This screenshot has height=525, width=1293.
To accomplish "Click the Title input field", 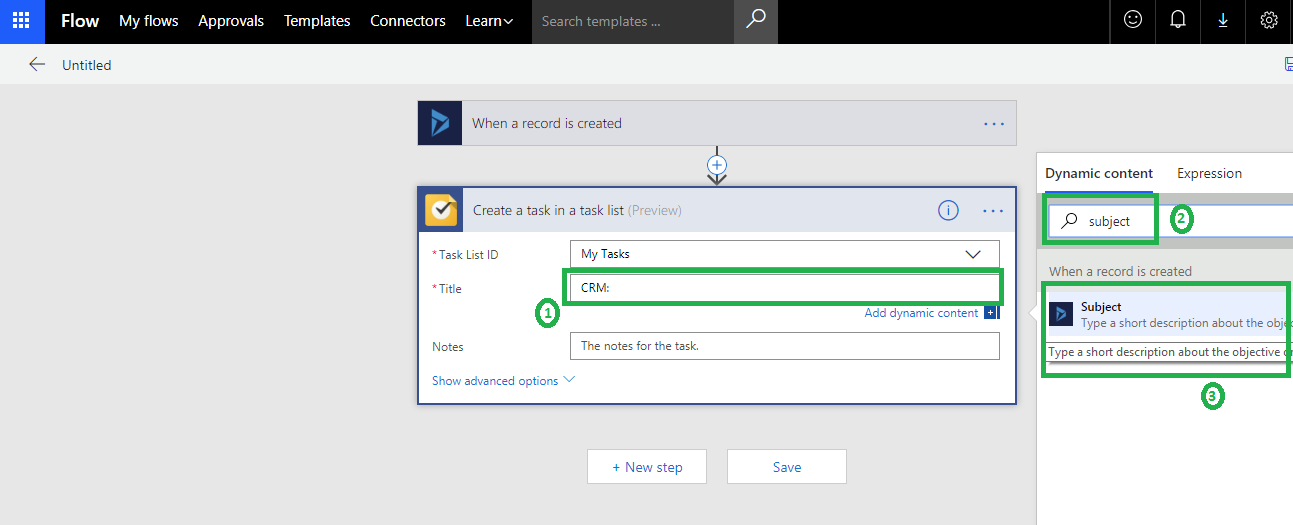I will (784, 288).
